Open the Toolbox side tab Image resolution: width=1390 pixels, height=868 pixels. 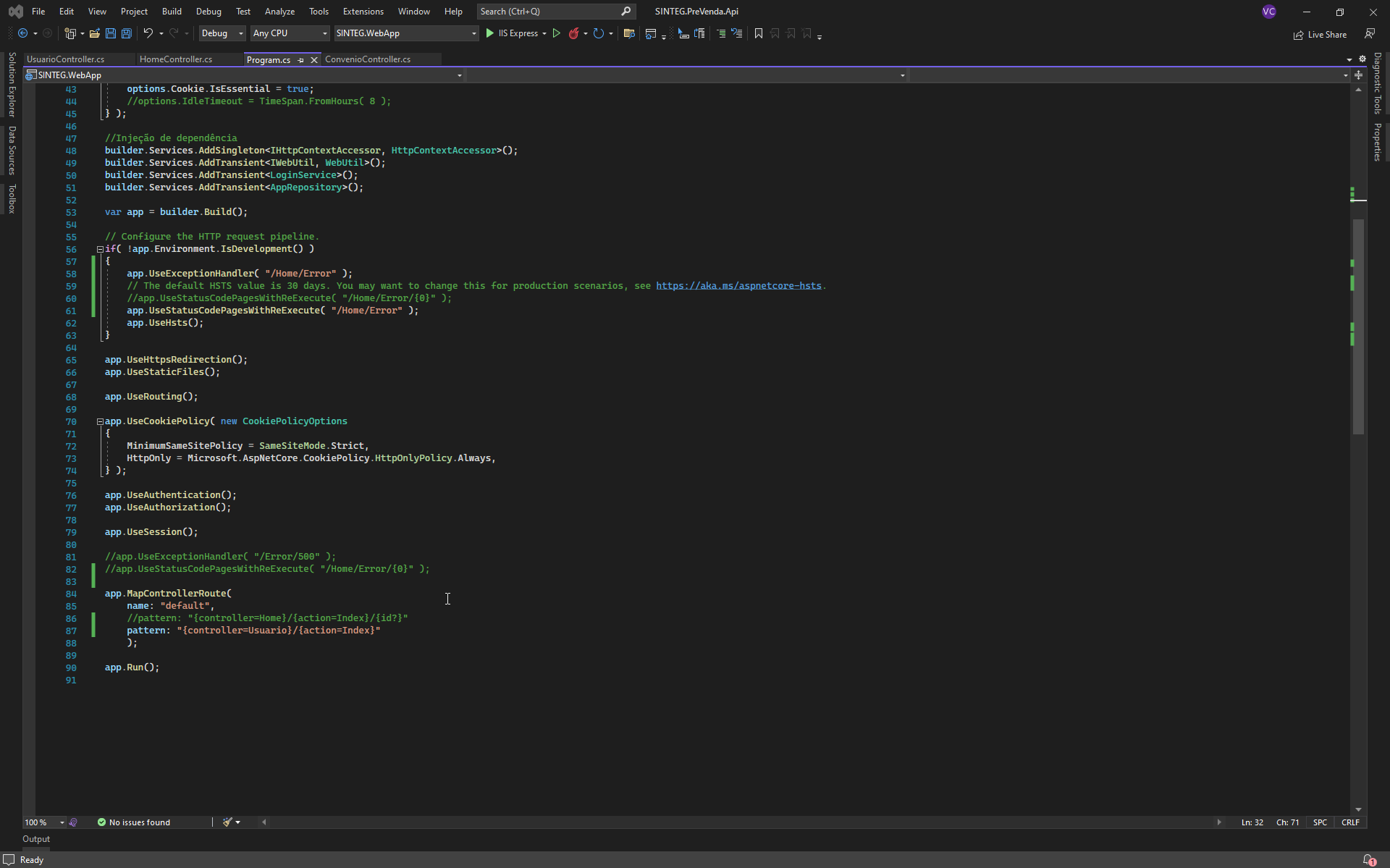coord(12,198)
